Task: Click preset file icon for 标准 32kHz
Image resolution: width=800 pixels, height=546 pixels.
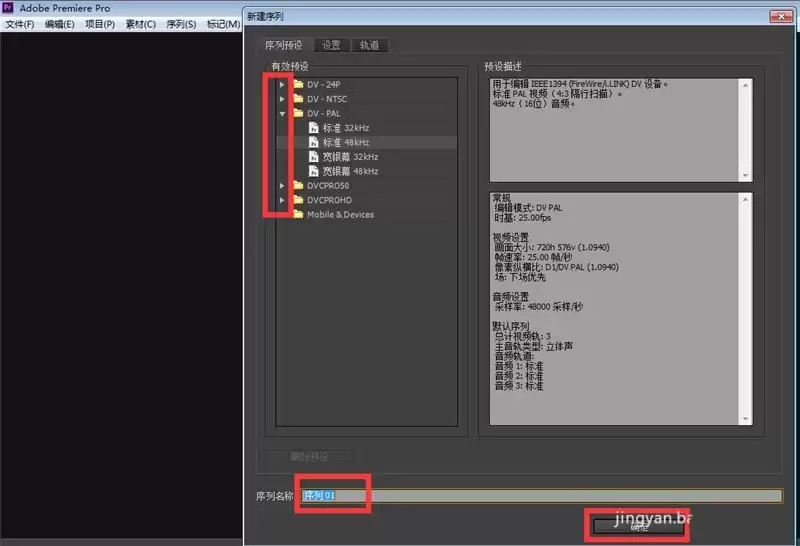Action: [x=314, y=128]
